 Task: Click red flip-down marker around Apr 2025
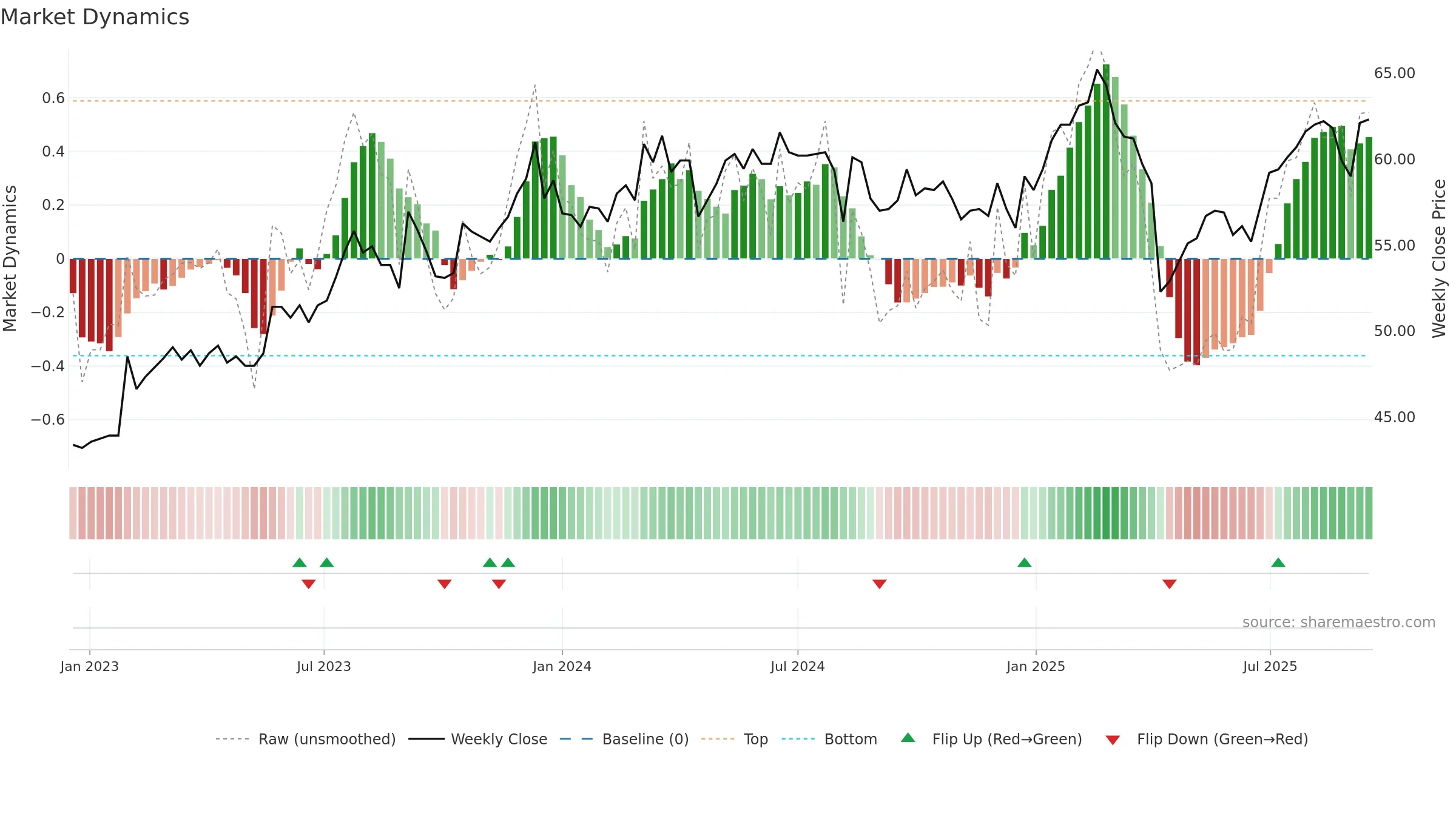(1170, 584)
